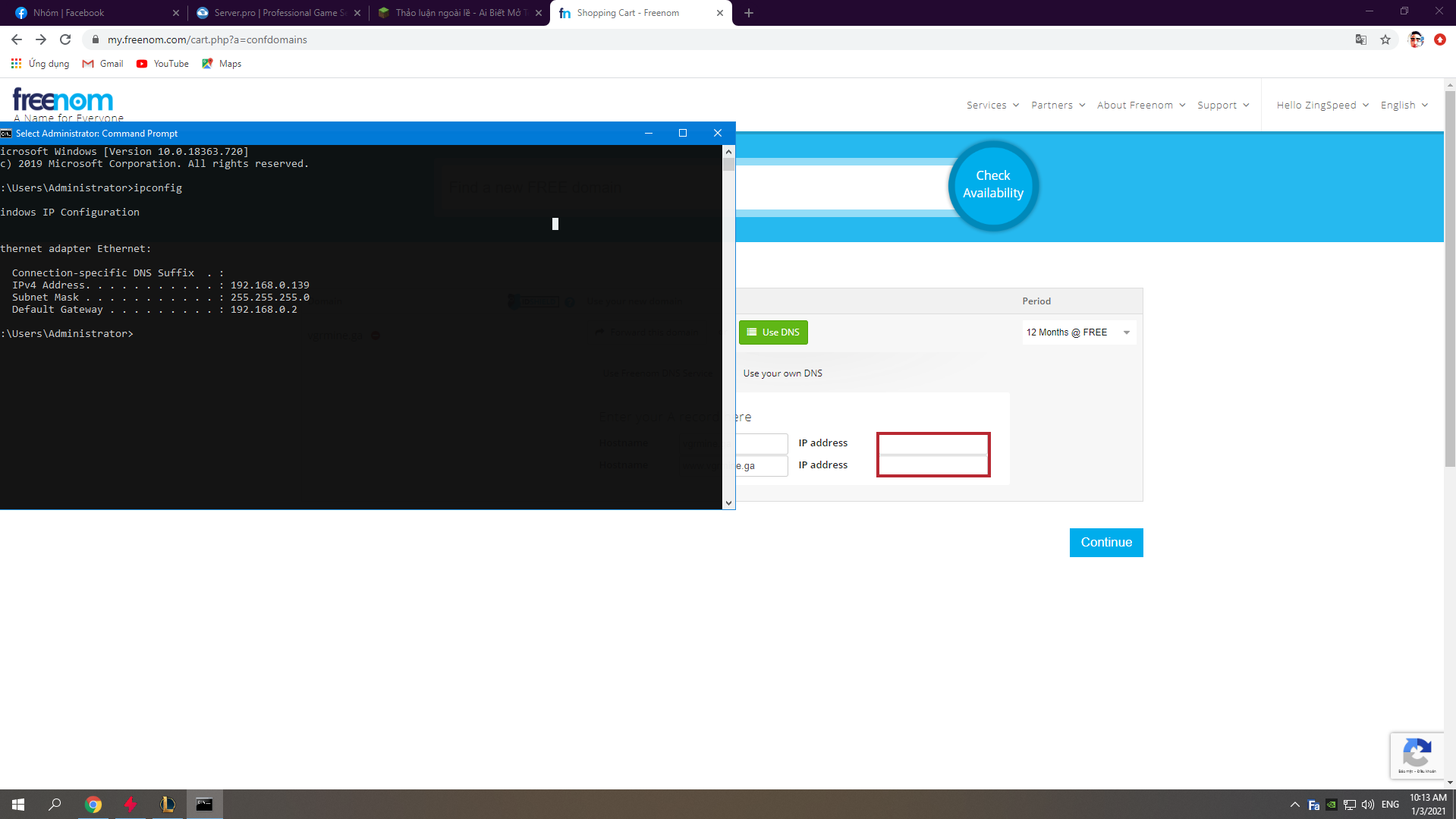1456x819 pixels.
Task: Click the site security padlock icon
Action: [x=96, y=39]
